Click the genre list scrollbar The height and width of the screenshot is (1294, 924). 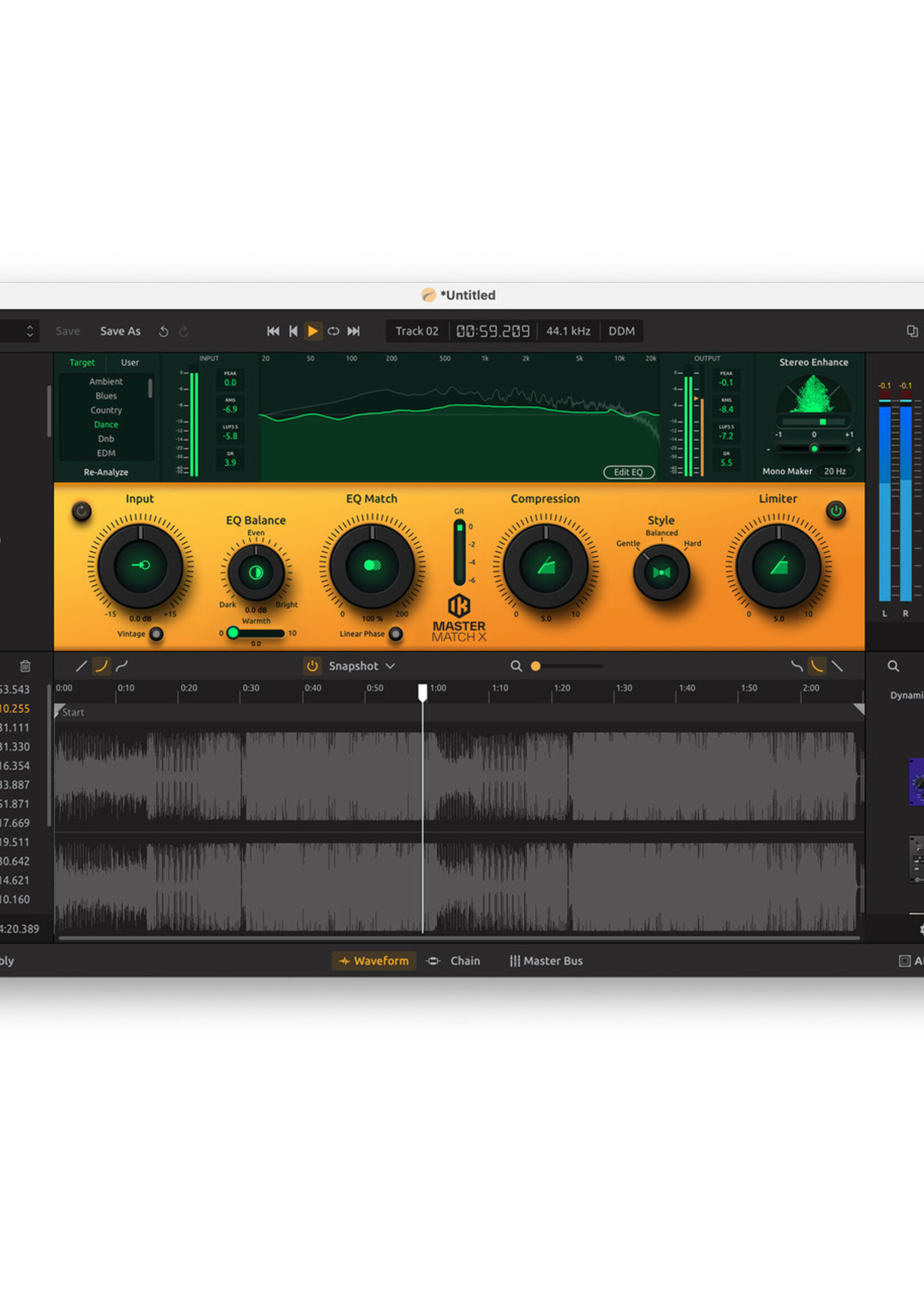tap(150, 388)
